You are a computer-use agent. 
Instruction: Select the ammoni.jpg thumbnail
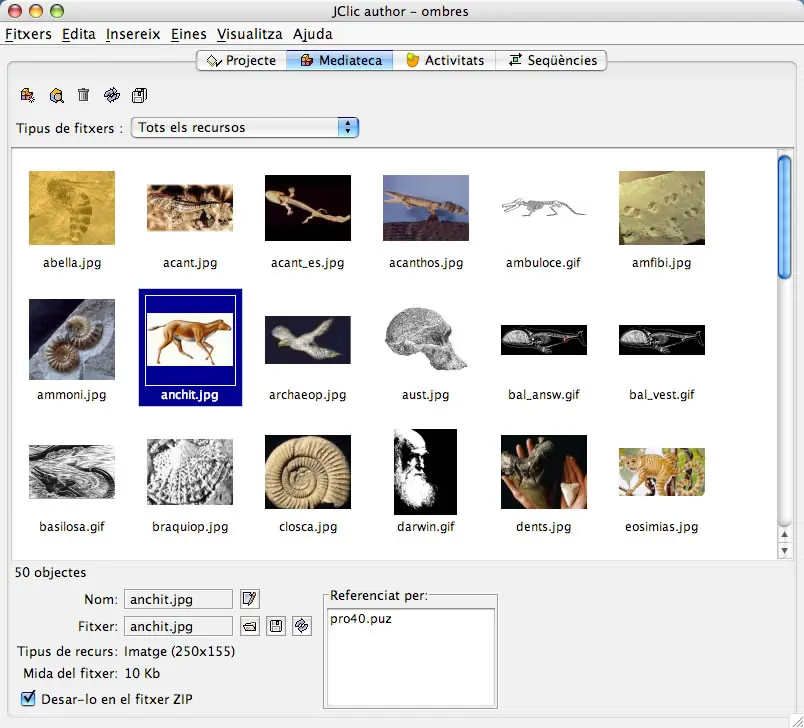click(x=72, y=339)
